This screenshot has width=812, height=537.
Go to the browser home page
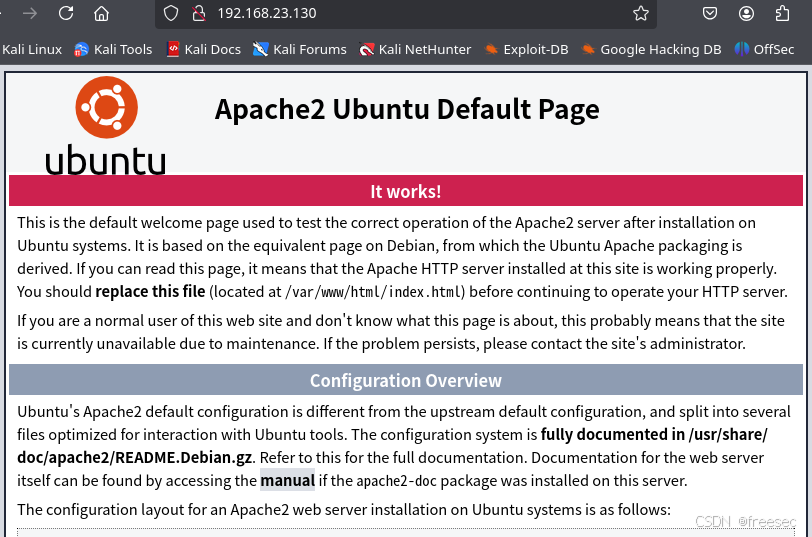click(102, 13)
